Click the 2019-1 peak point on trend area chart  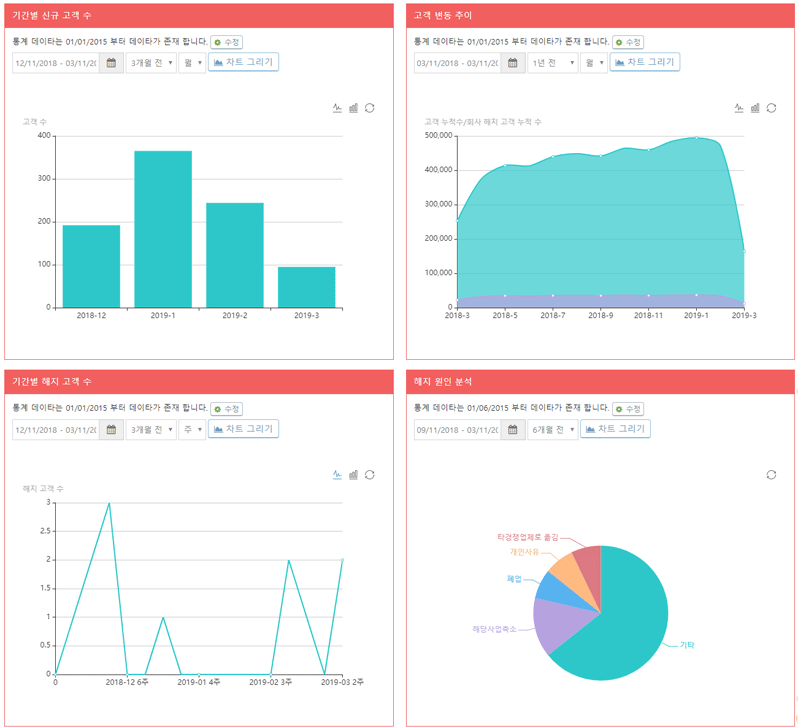click(x=696, y=137)
